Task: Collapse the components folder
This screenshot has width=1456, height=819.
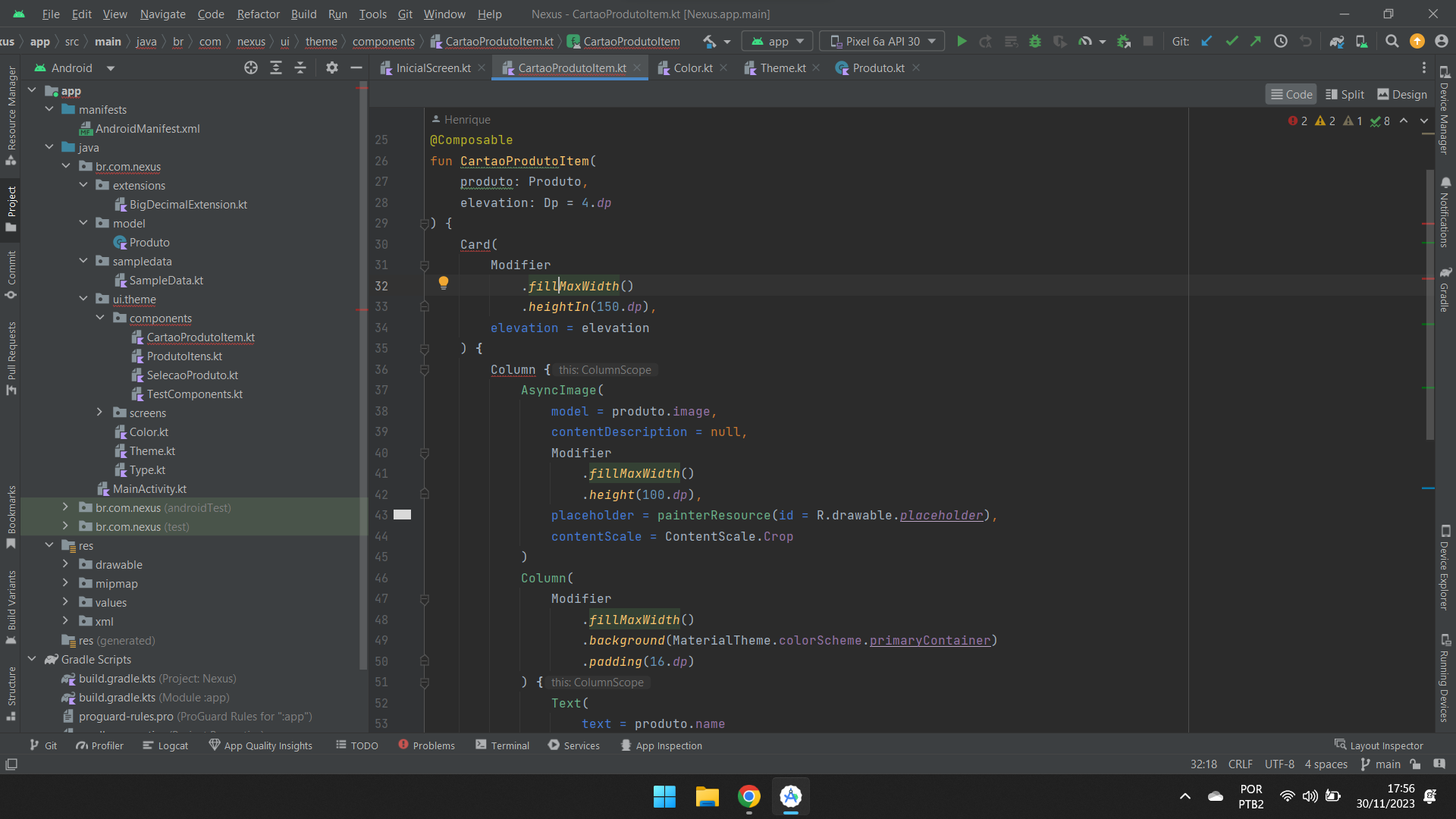Action: click(99, 318)
